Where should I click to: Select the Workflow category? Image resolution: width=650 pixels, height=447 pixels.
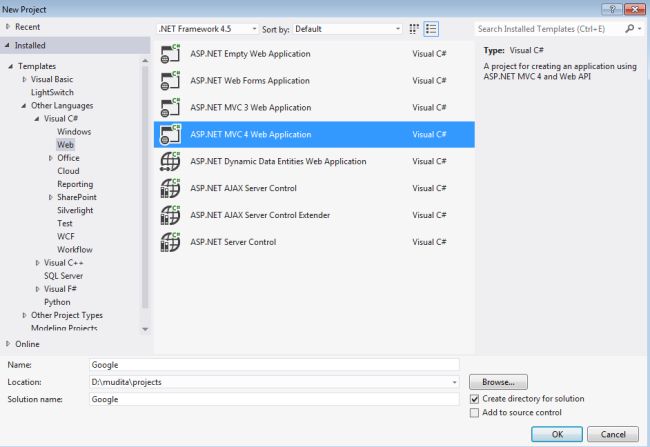tap(75, 250)
